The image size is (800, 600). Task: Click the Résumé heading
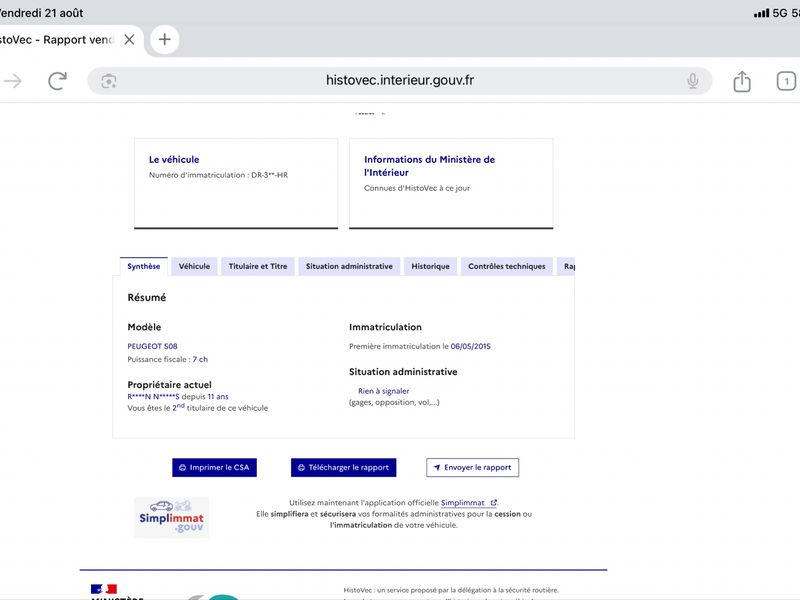[146, 297]
